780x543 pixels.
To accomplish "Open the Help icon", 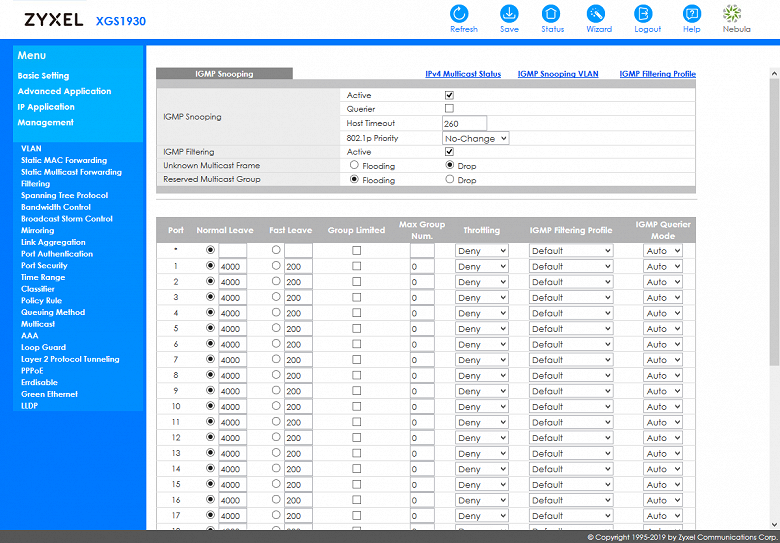I will click(691, 14).
